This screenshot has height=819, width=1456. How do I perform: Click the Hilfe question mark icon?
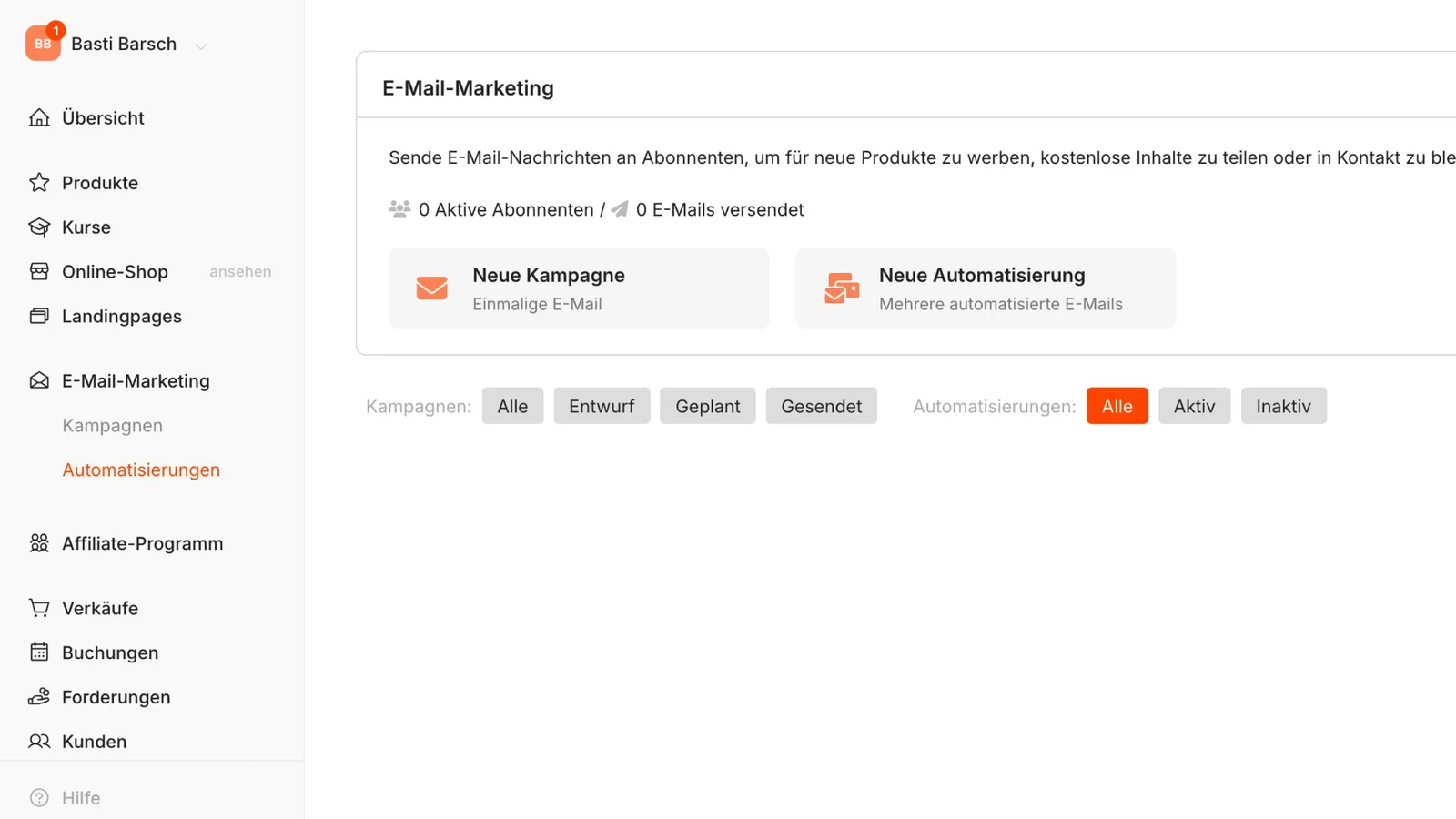point(39,798)
